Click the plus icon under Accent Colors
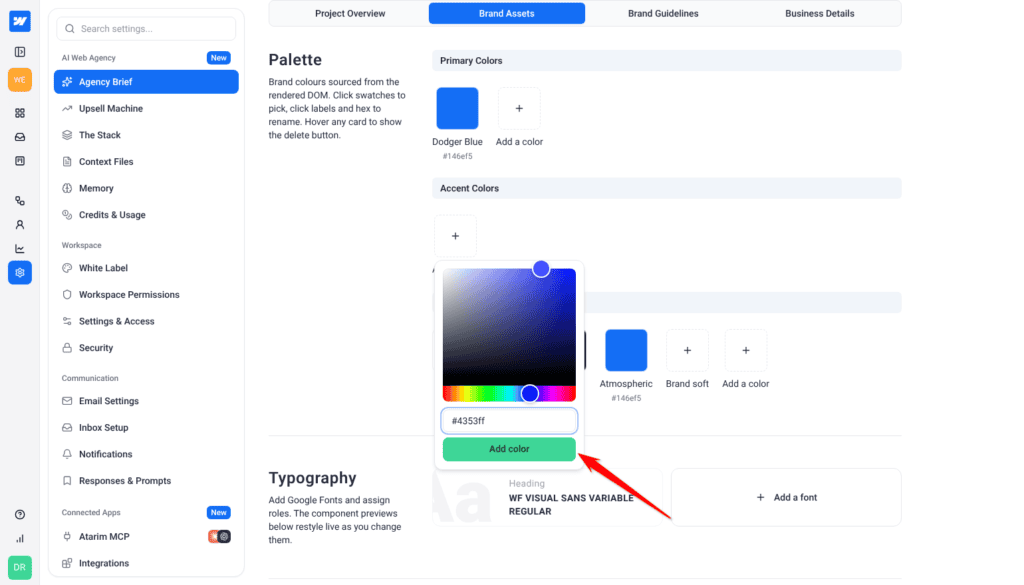This screenshot has width=1024, height=585. 455,236
